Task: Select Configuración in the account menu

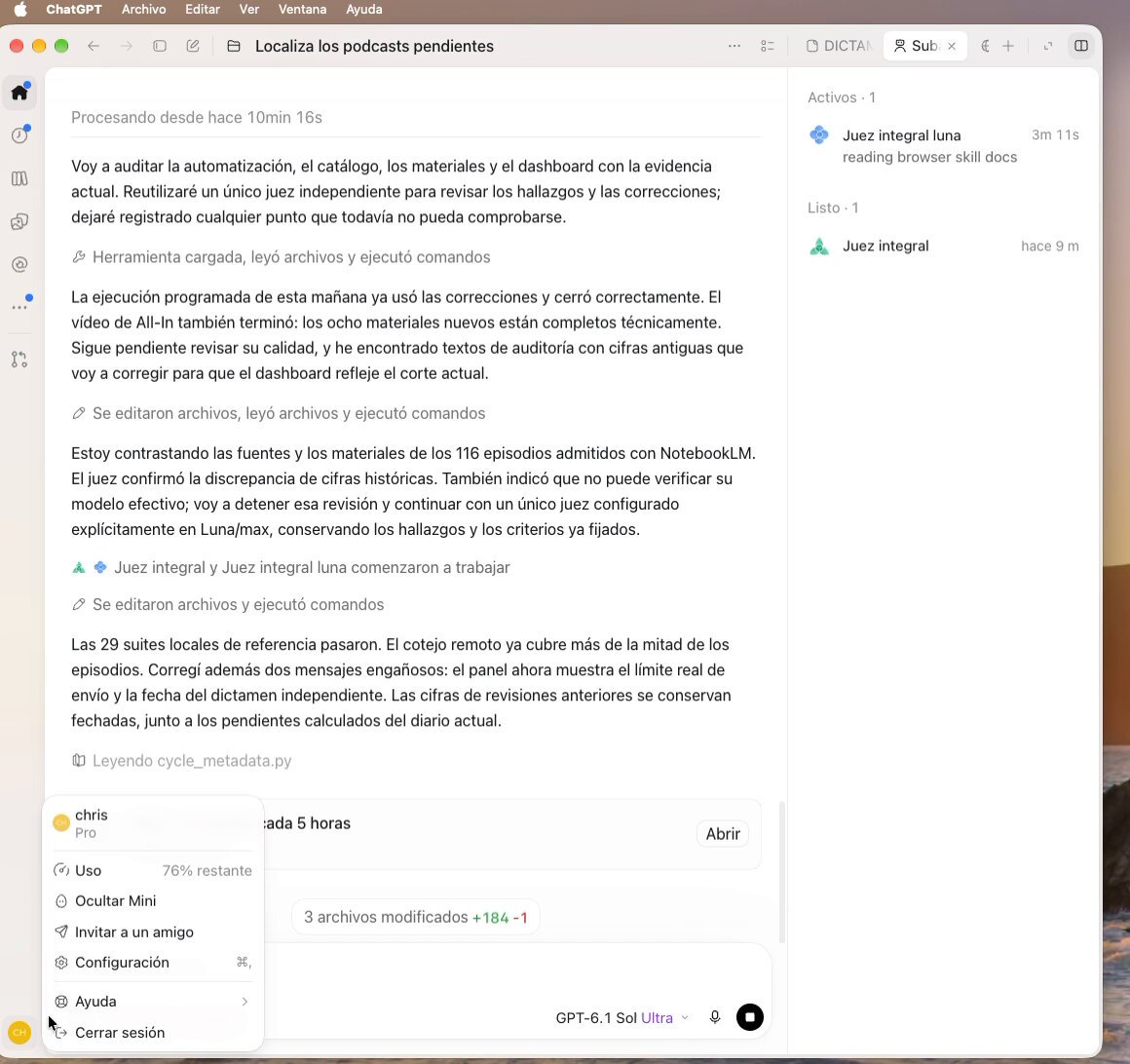Action: coord(153,963)
